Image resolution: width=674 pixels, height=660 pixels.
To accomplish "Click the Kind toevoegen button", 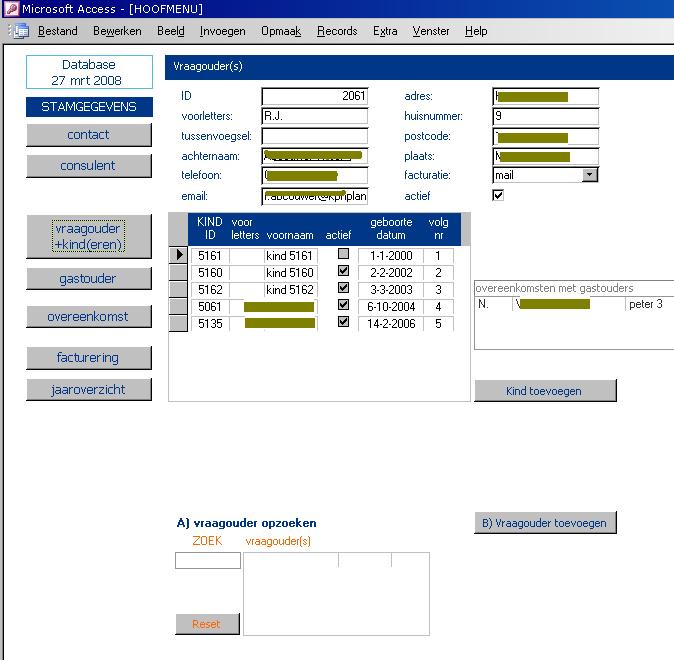I will click(545, 390).
